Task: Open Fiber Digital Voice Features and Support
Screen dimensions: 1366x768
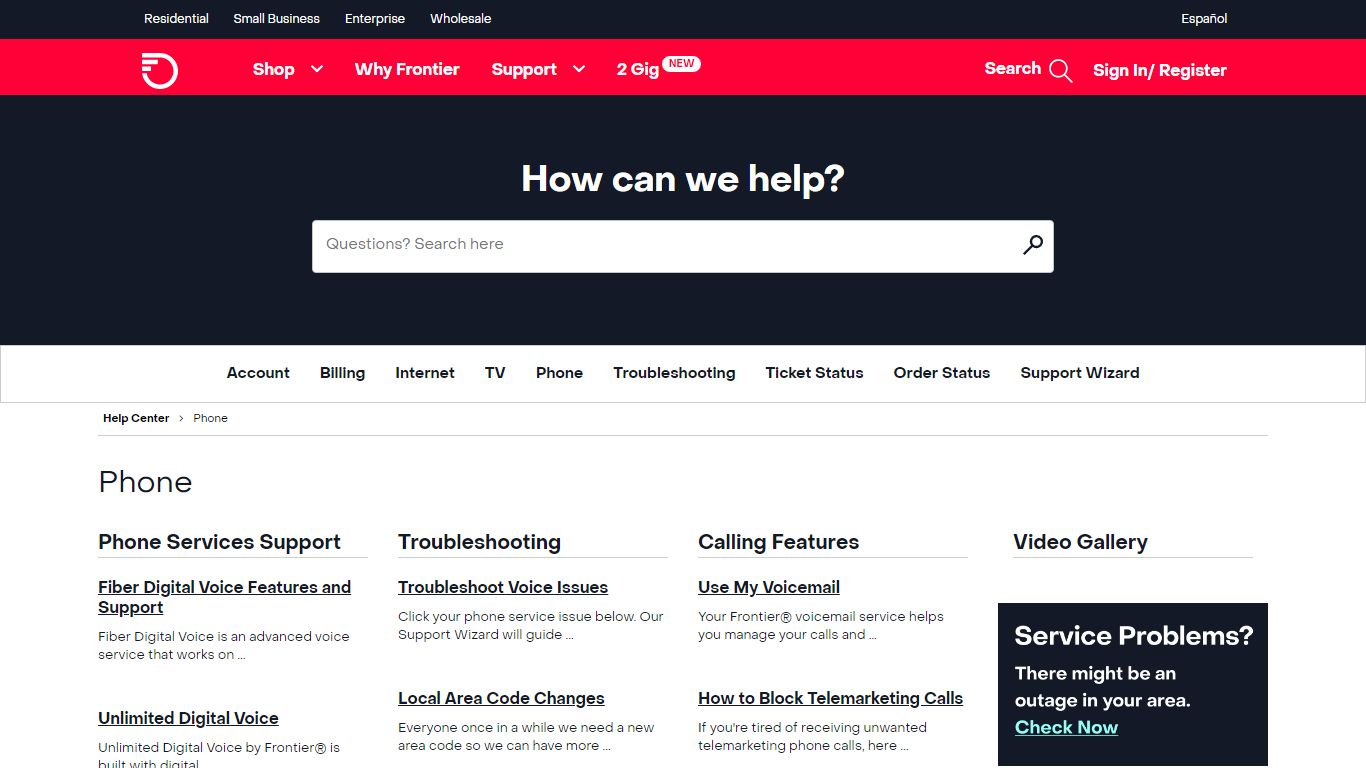Action: [x=224, y=597]
